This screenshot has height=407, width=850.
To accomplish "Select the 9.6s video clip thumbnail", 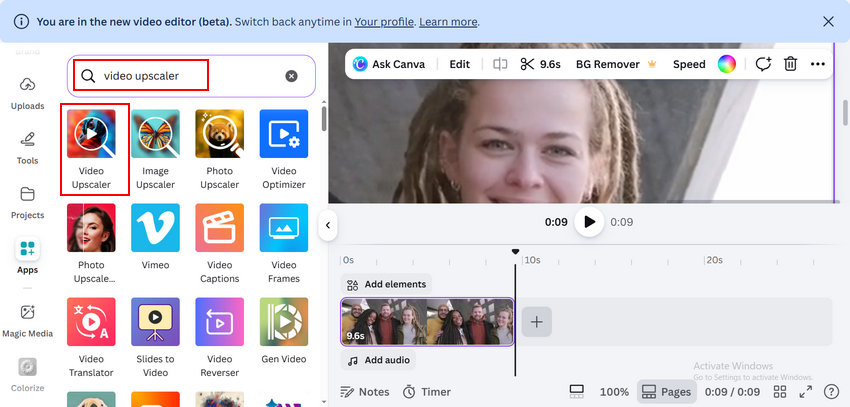I will click(427, 321).
